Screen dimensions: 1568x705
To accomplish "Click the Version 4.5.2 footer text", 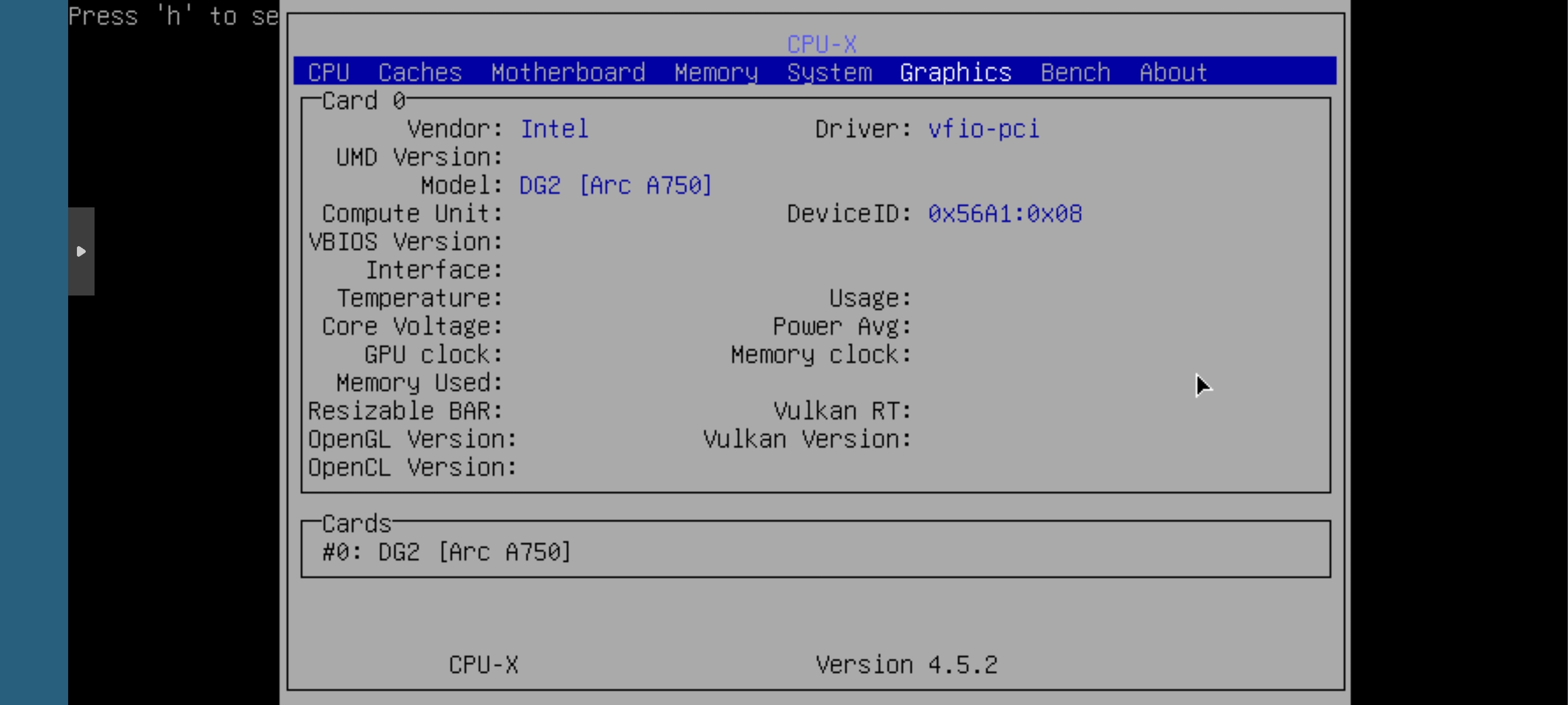I will [x=906, y=664].
